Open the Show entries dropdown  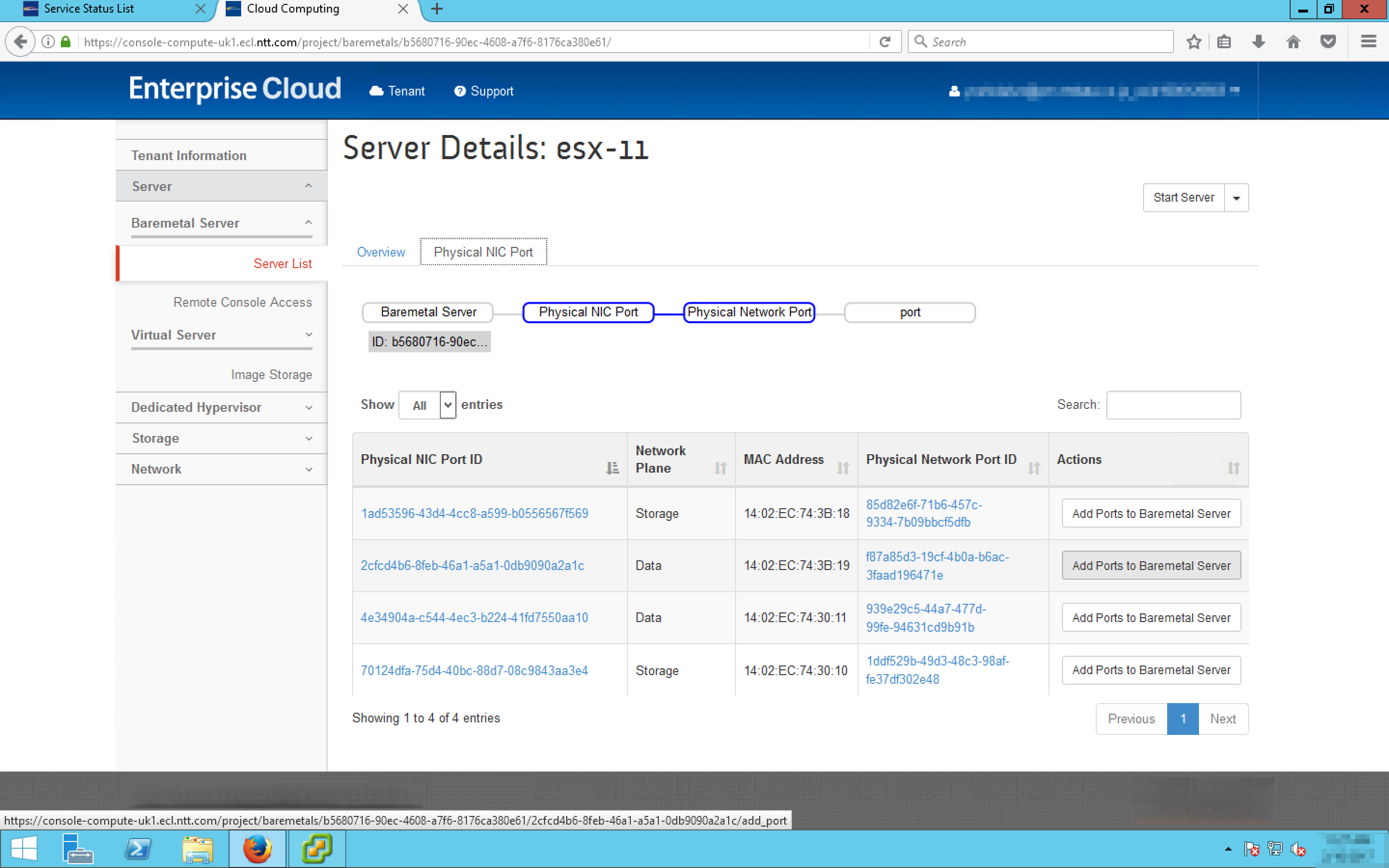tap(428, 405)
